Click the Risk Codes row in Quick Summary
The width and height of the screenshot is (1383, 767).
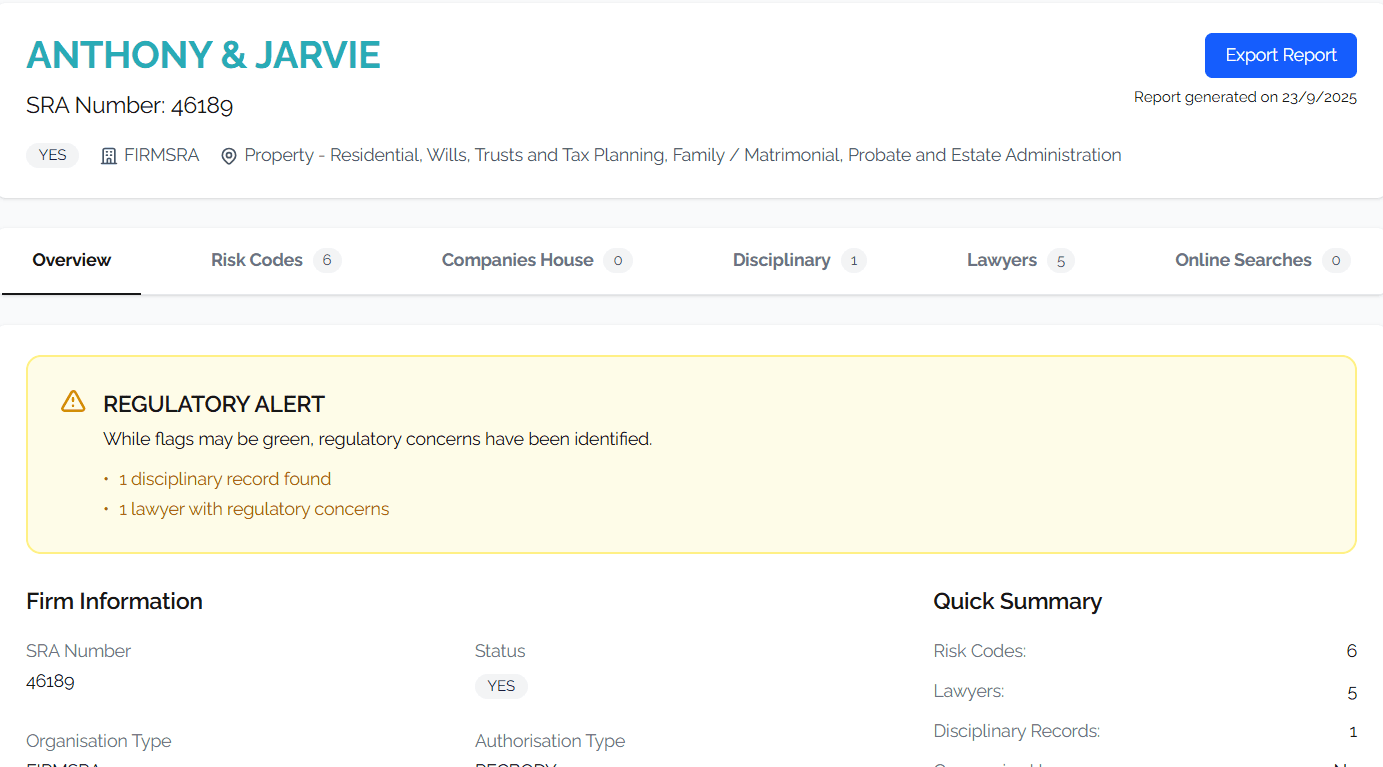point(1144,651)
